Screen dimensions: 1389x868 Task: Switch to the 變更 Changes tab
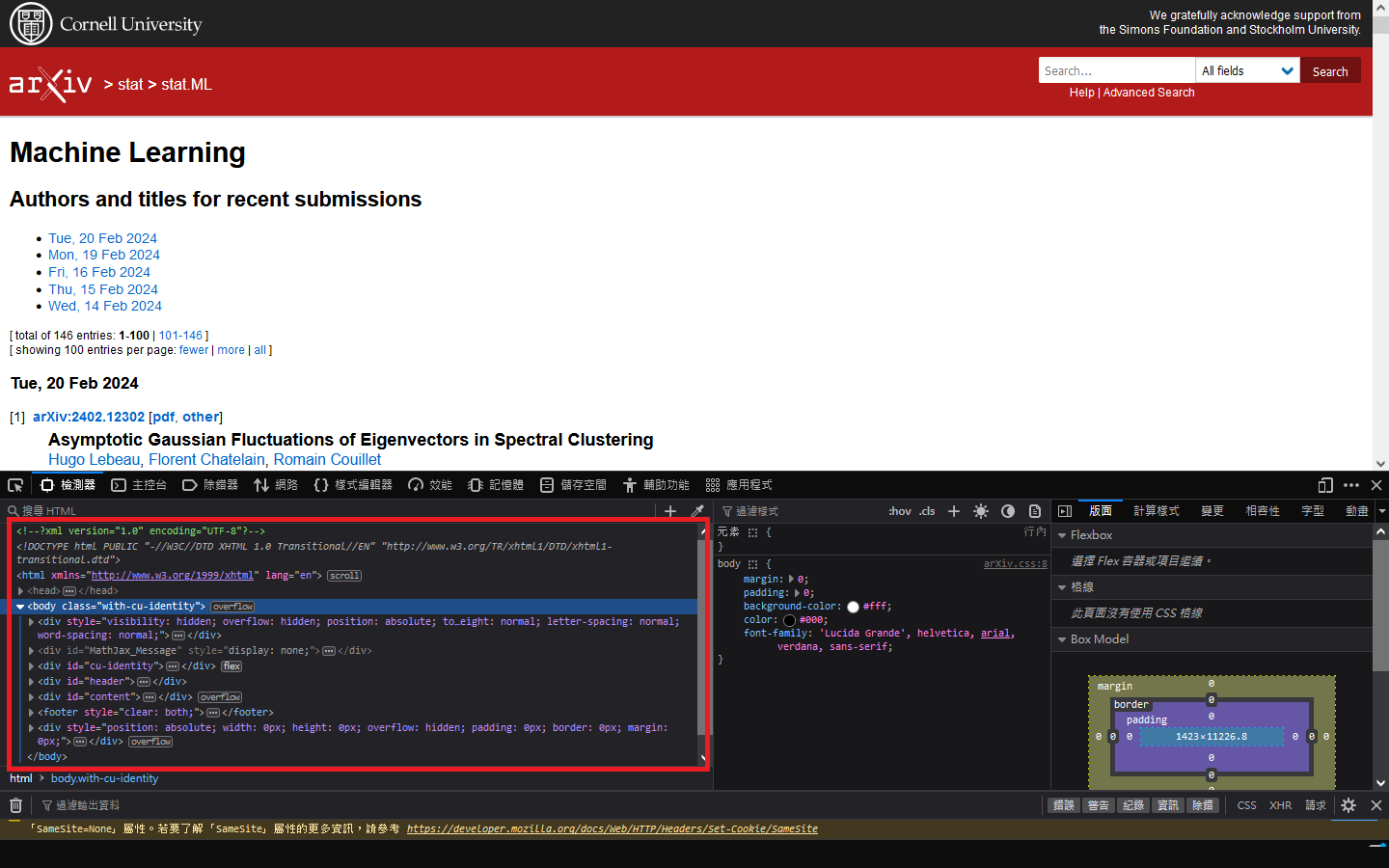coord(1212,511)
